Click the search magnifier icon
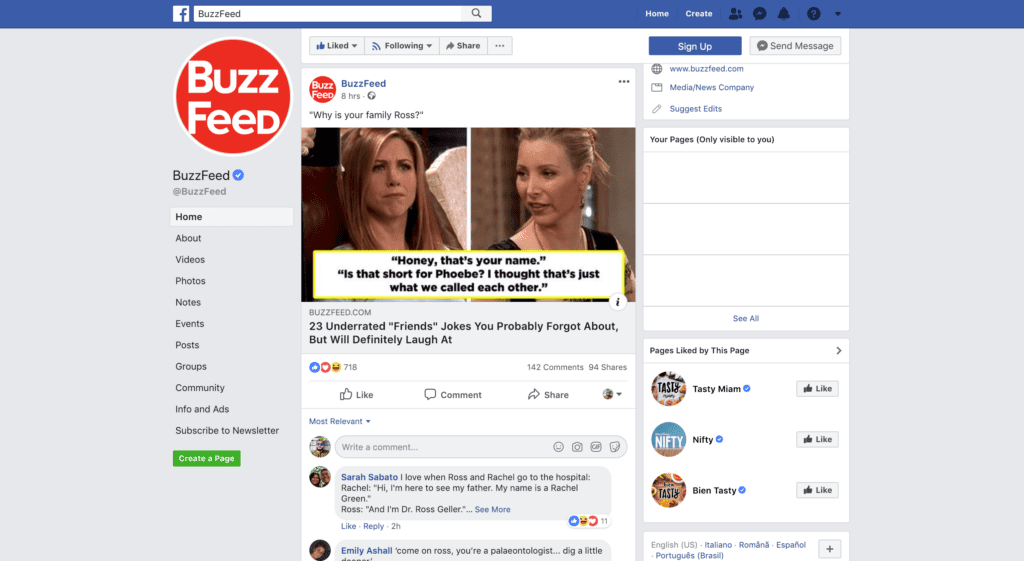 (x=476, y=13)
